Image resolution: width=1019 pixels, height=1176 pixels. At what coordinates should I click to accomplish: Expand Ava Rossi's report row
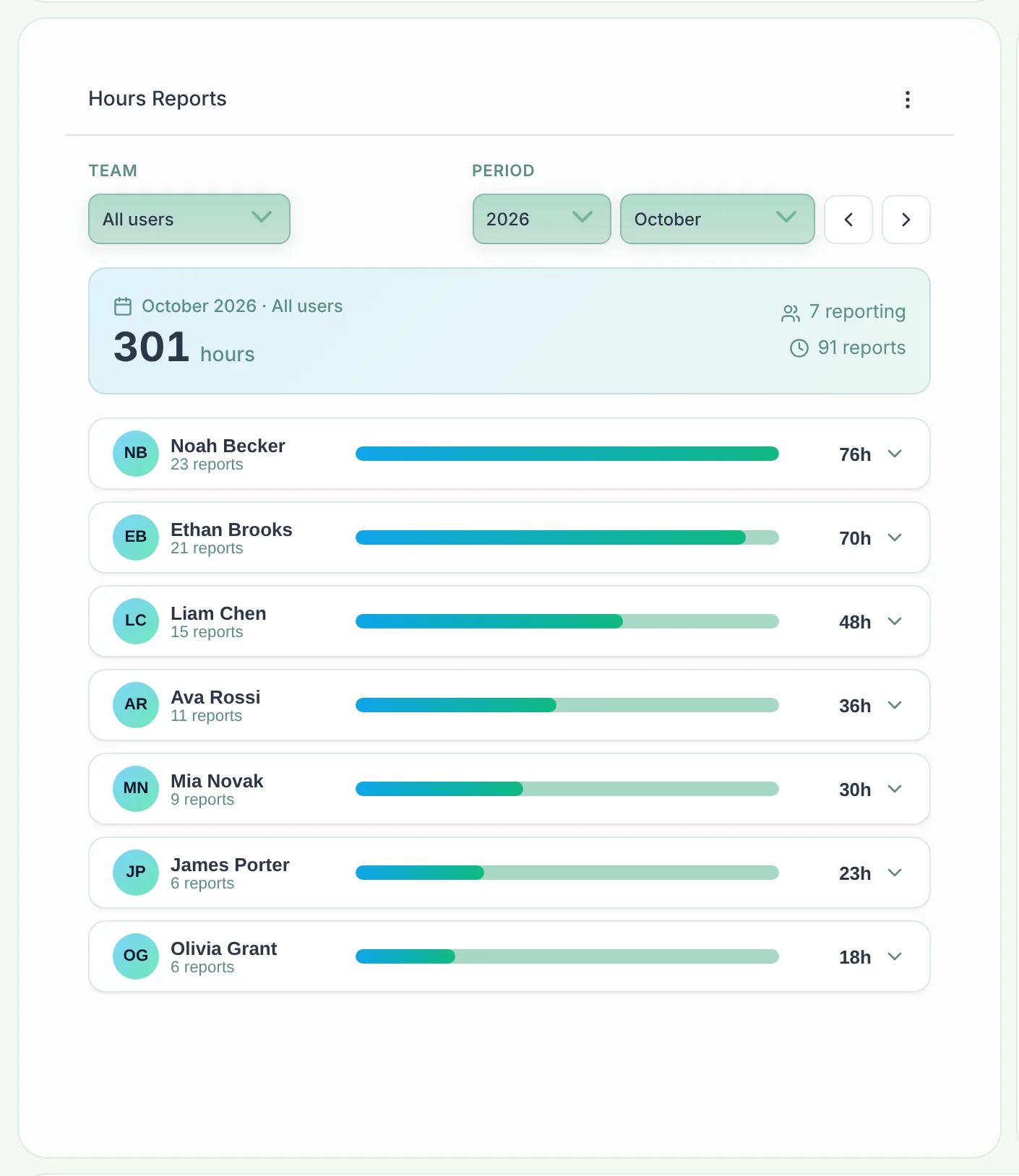895,705
